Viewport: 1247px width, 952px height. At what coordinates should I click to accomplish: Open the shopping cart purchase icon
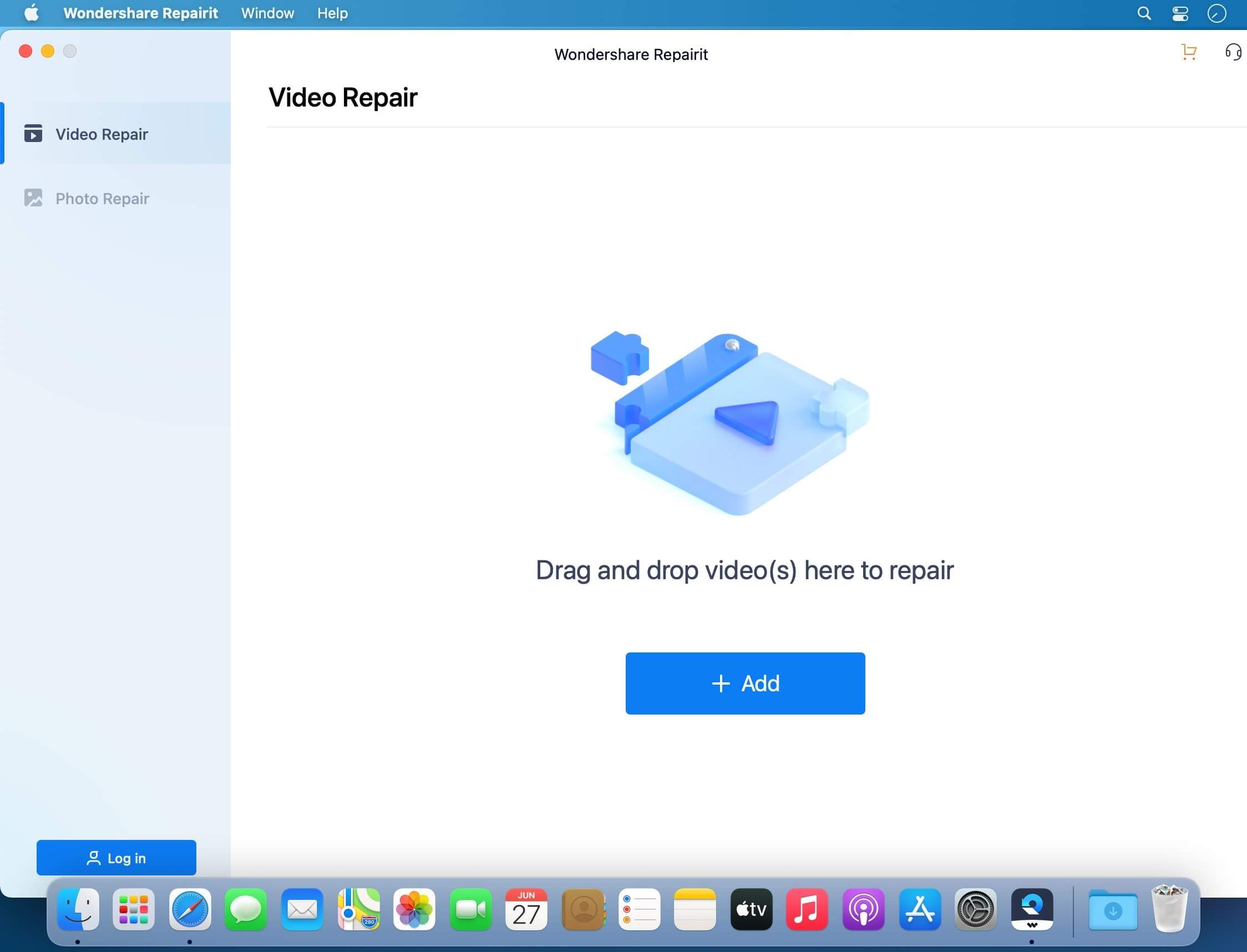pyautogui.click(x=1188, y=52)
